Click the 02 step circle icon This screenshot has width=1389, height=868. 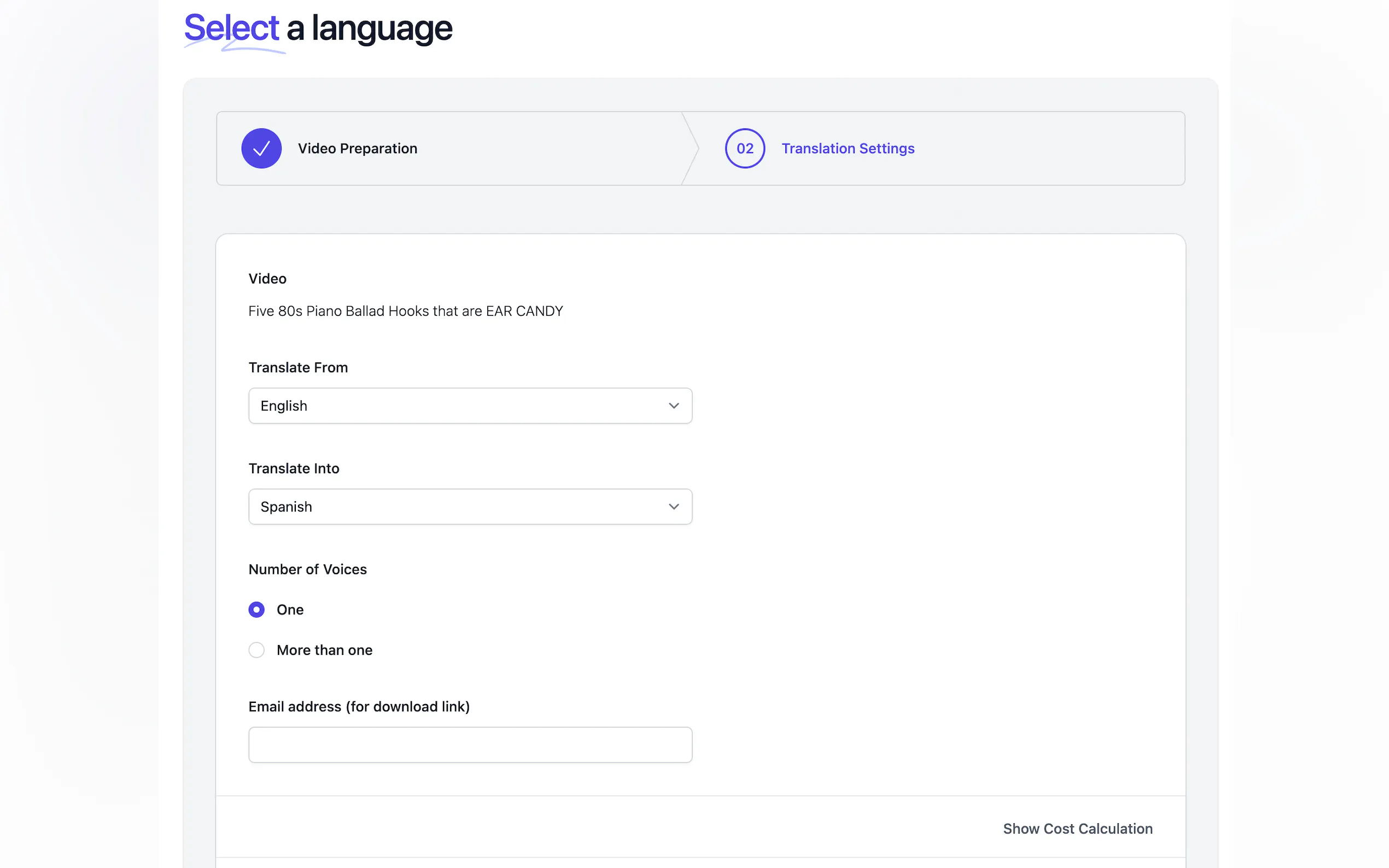[x=745, y=148]
